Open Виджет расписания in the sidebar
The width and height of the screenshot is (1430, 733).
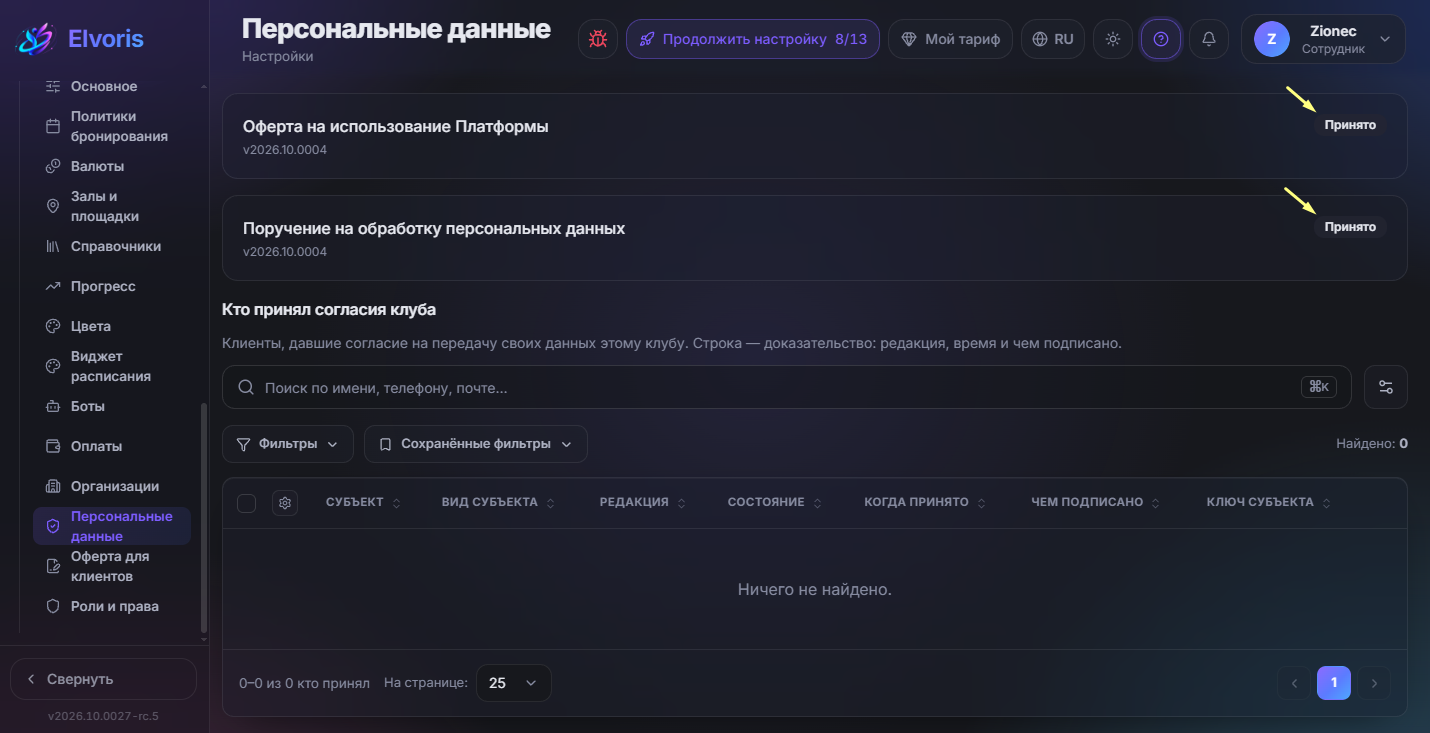[x=112, y=366]
